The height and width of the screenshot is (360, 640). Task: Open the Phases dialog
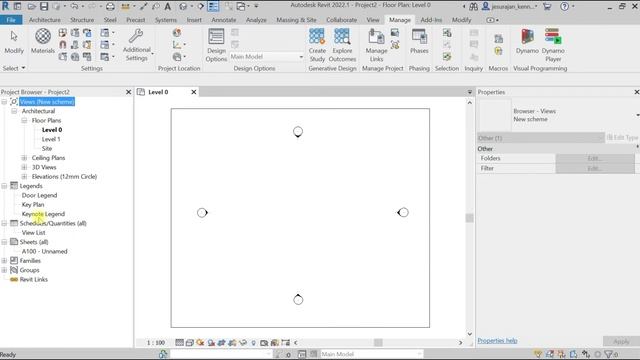pos(419,42)
